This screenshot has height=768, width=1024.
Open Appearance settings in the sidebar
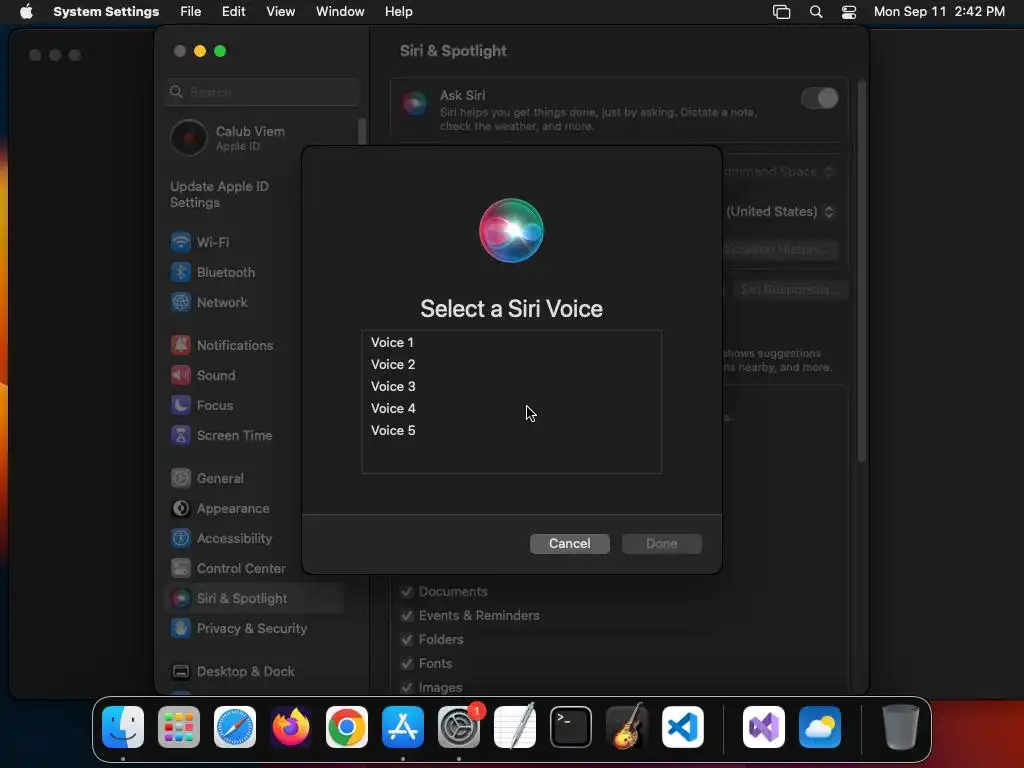(x=220, y=509)
